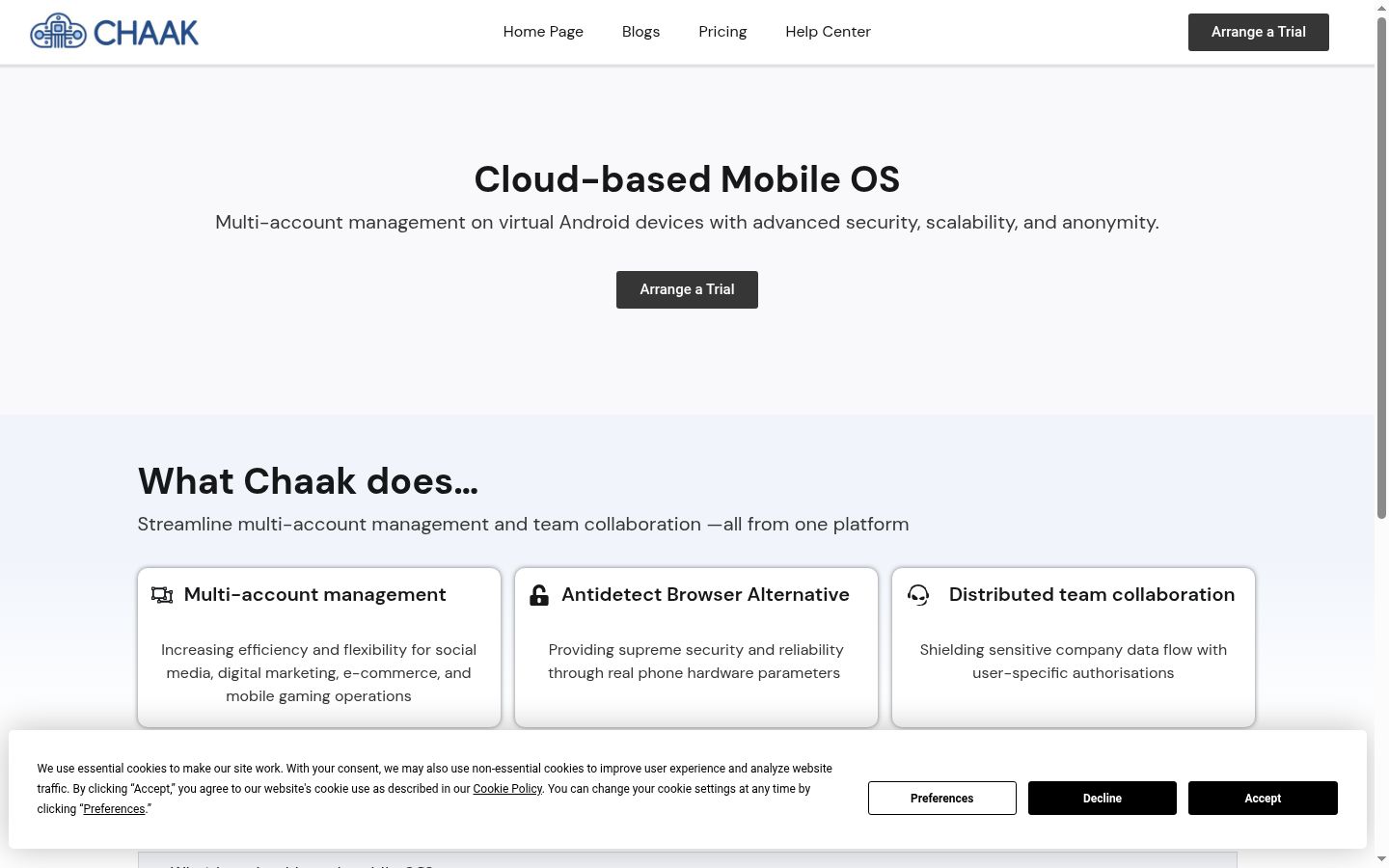This screenshot has width=1389, height=868.
Task: Open the Cookie Policy link
Action: 507,789
